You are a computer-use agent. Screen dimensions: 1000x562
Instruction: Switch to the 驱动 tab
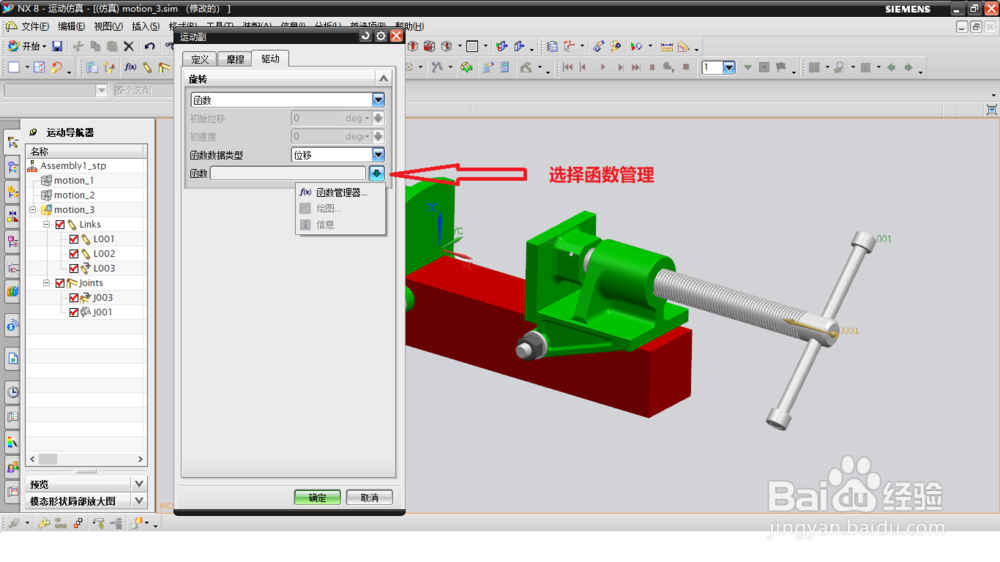point(270,59)
